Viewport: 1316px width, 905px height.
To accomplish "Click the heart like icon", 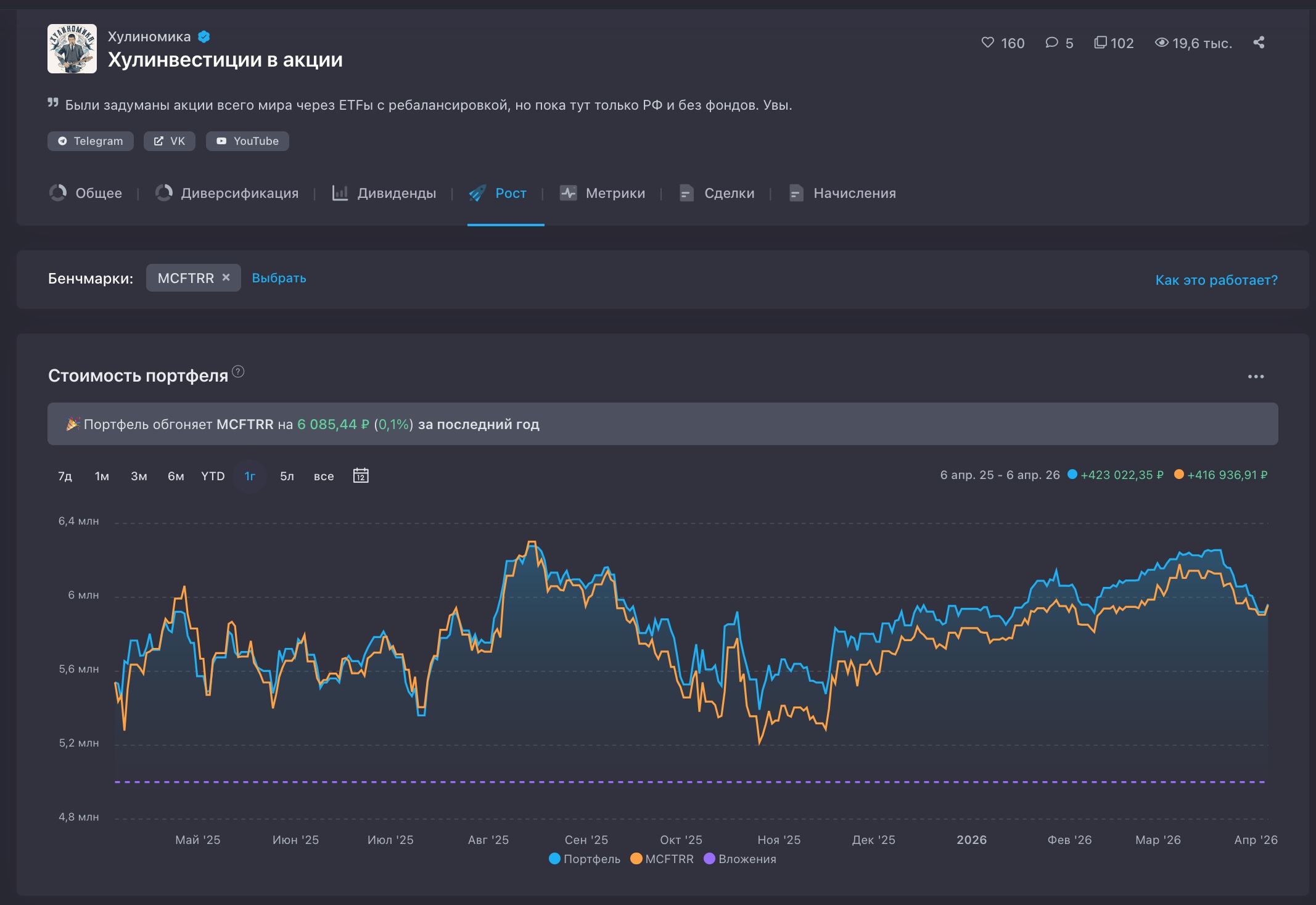I will click(x=987, y=43).
